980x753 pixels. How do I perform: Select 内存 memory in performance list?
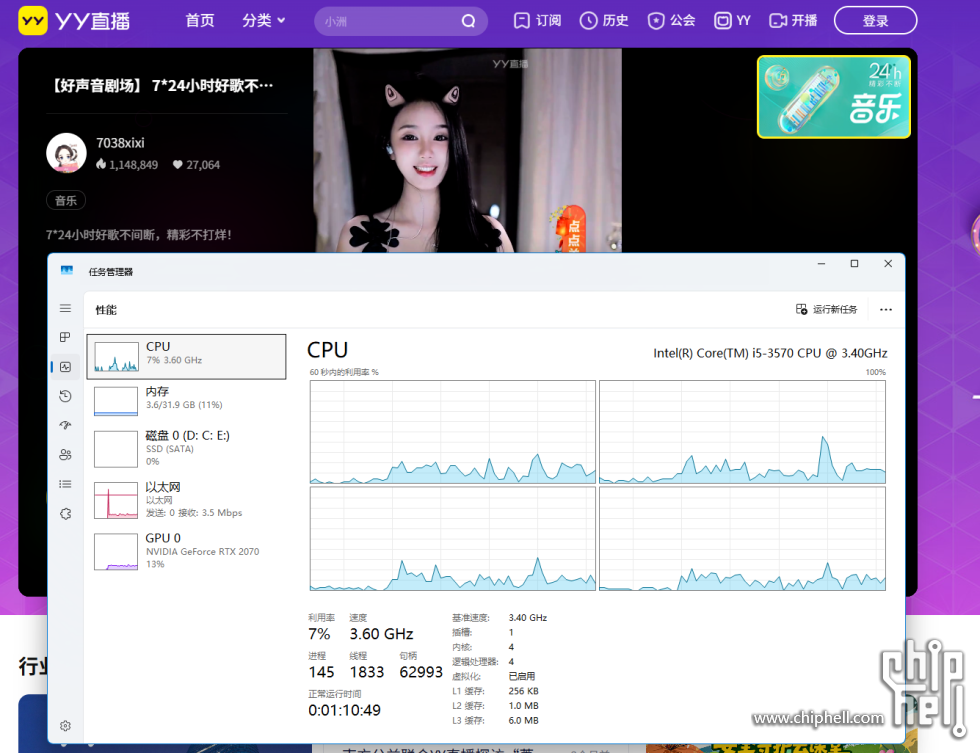click(186, 398)
